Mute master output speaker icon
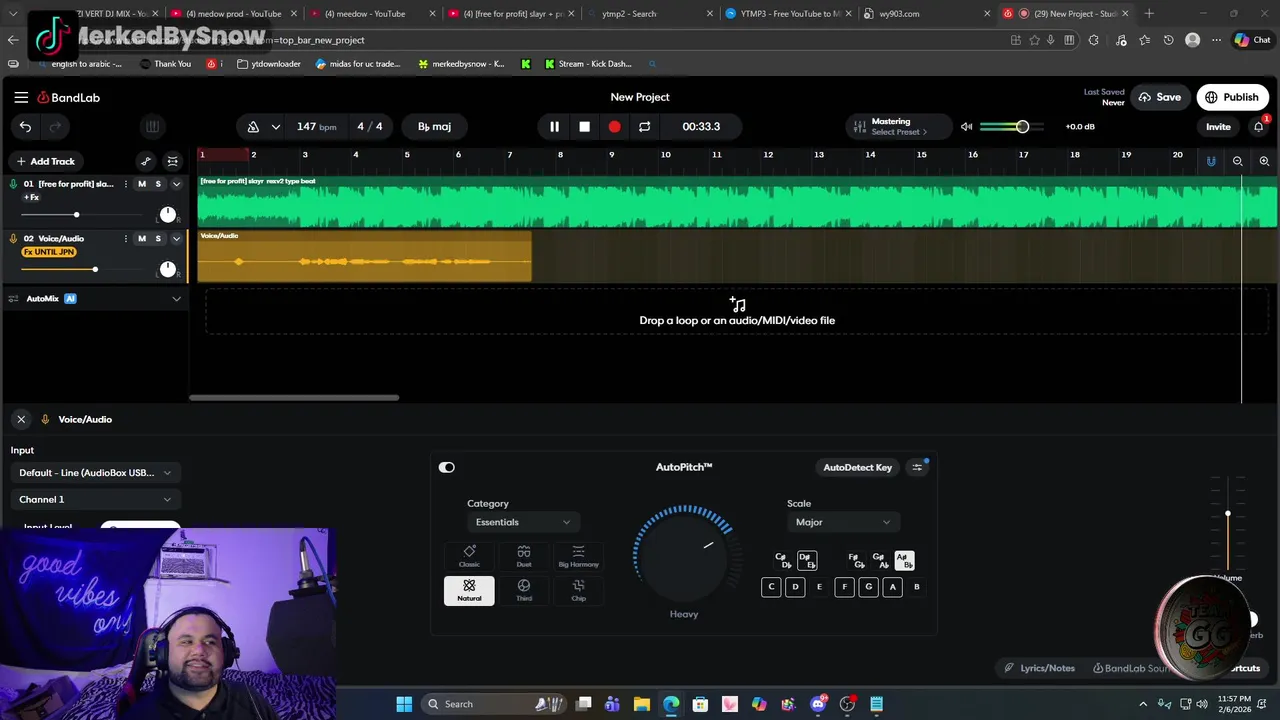Viewport: 1280px width, 720px height. 966,127
